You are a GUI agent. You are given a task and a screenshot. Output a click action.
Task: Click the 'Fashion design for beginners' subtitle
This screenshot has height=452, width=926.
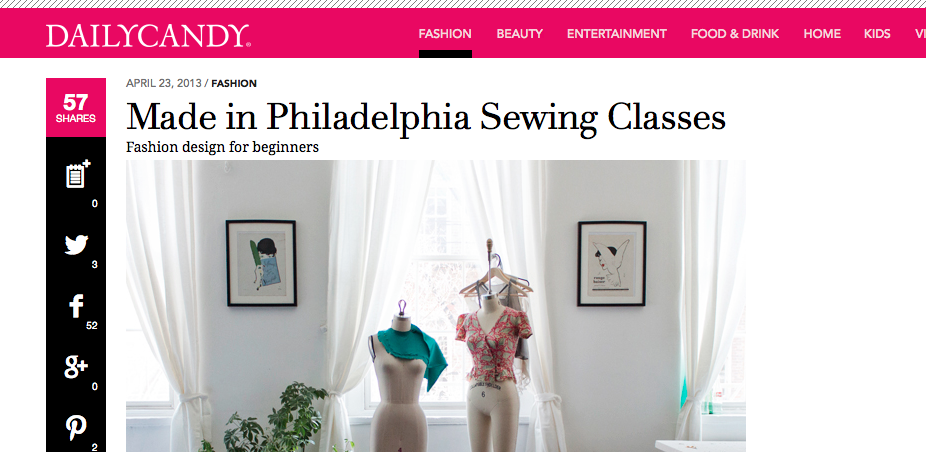[x=223, y=147]
